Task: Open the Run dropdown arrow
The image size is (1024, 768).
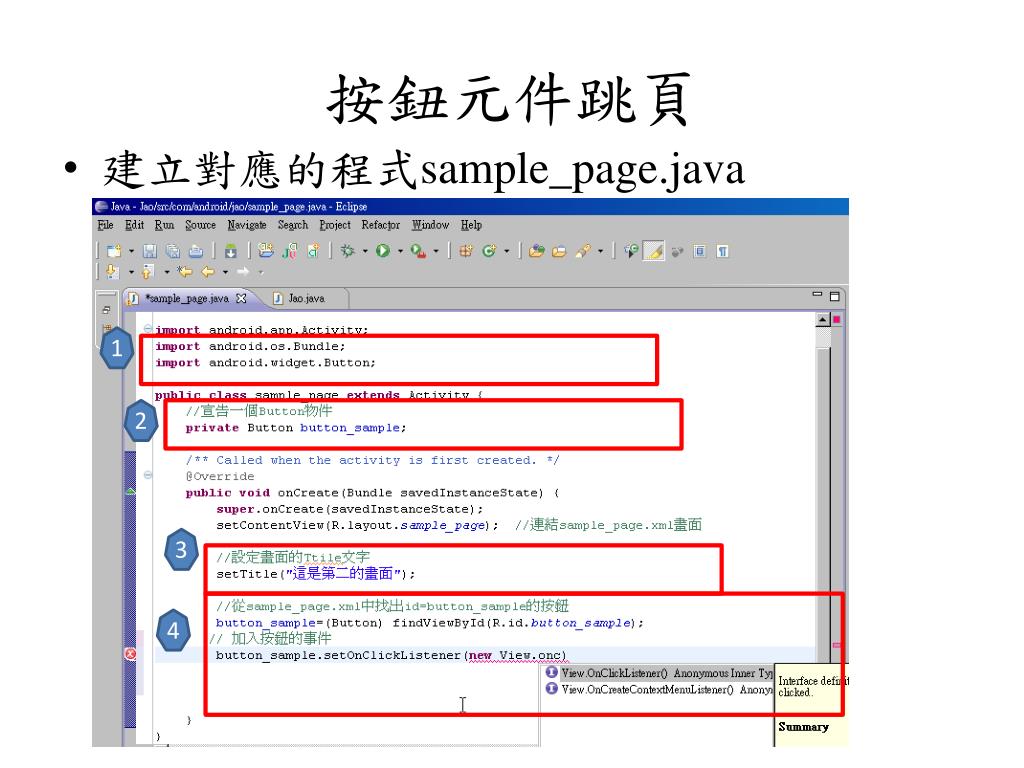Action: click(400, 251)
